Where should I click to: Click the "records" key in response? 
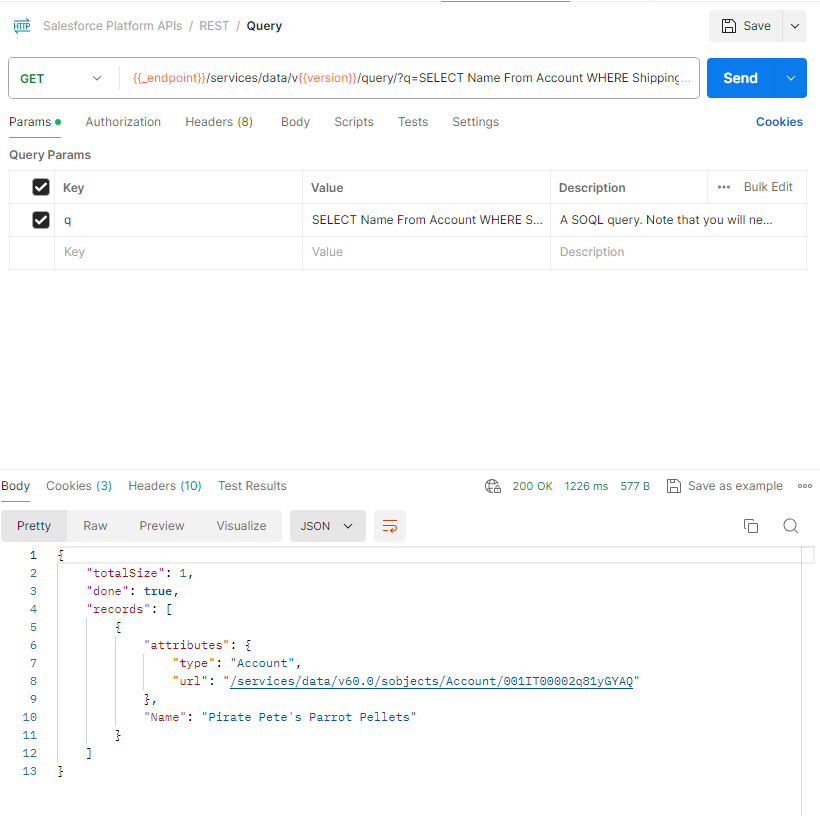118,609
